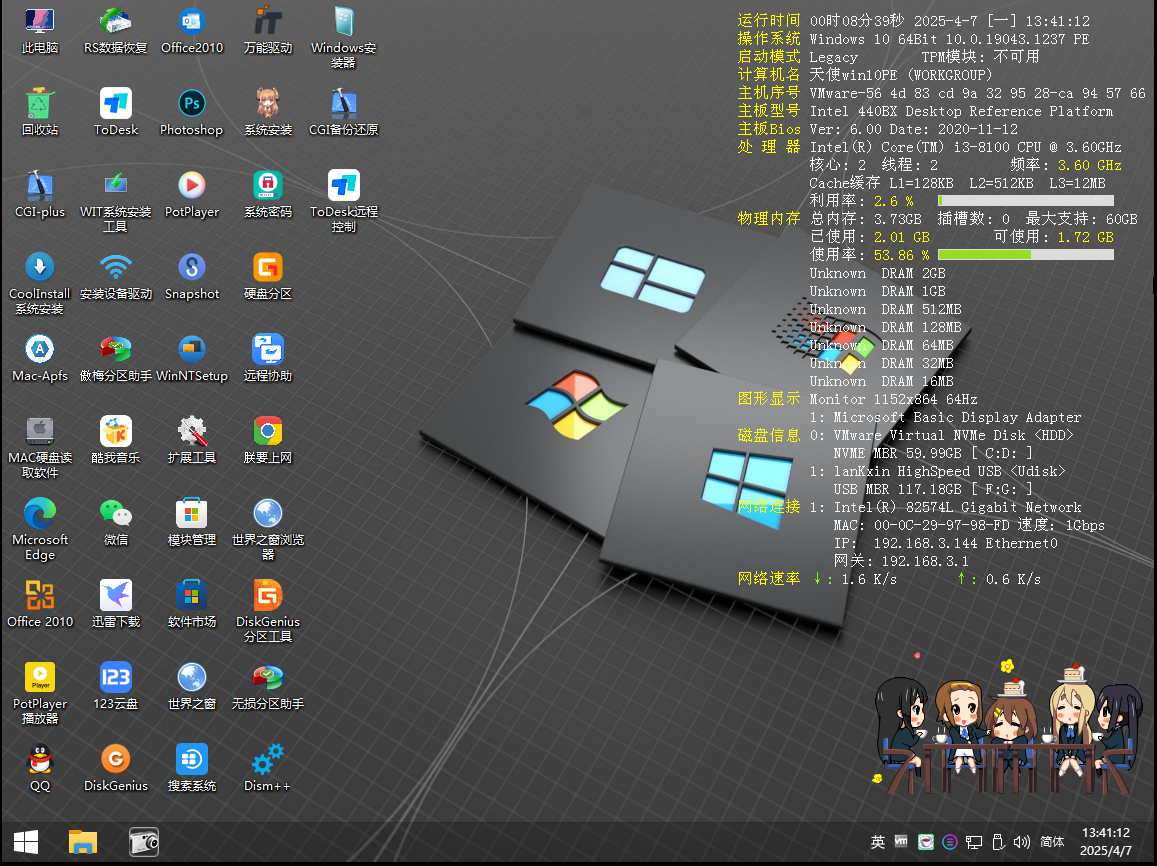Open the 软件市场 icon
Image resolution: width=1157 pixels, height=866 pixels.
coord(192,604)
